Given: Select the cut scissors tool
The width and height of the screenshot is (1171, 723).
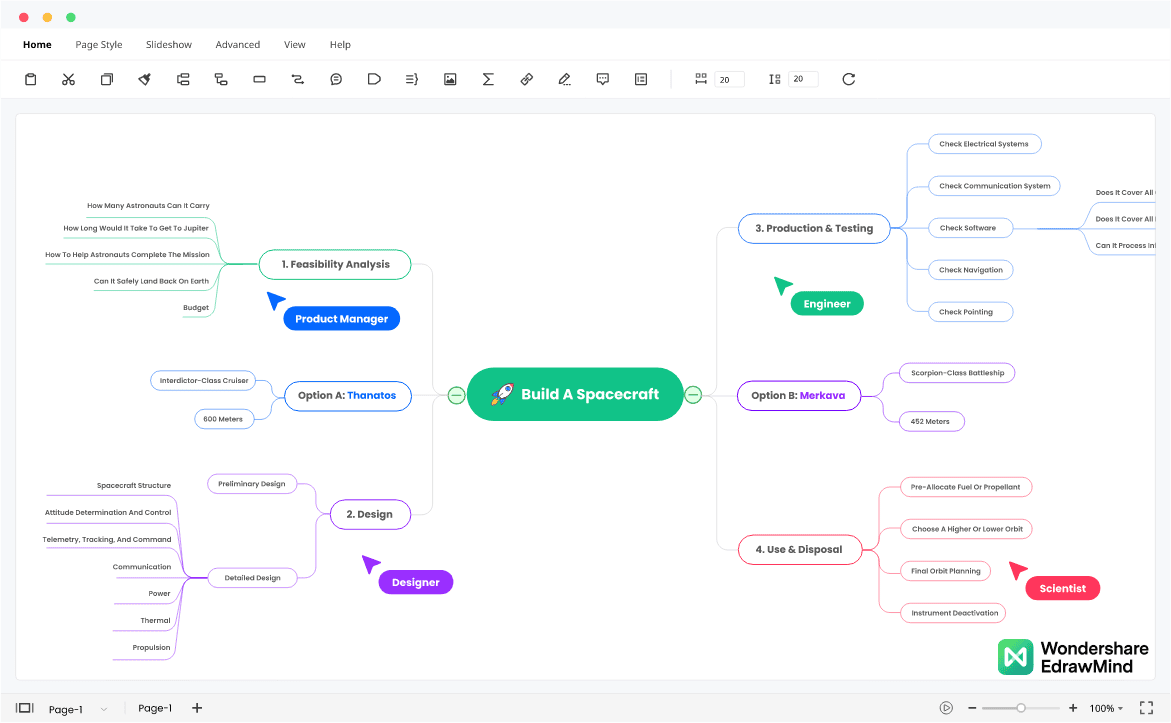Looking at the screenshot, I should (68, 79).
